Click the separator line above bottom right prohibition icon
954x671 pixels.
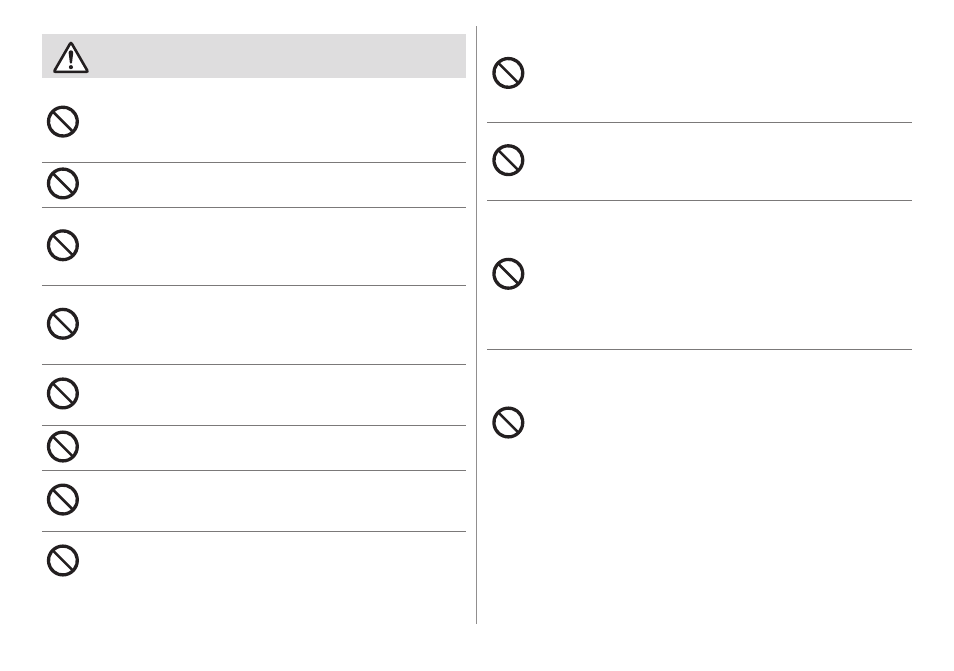tap(699, 349)
